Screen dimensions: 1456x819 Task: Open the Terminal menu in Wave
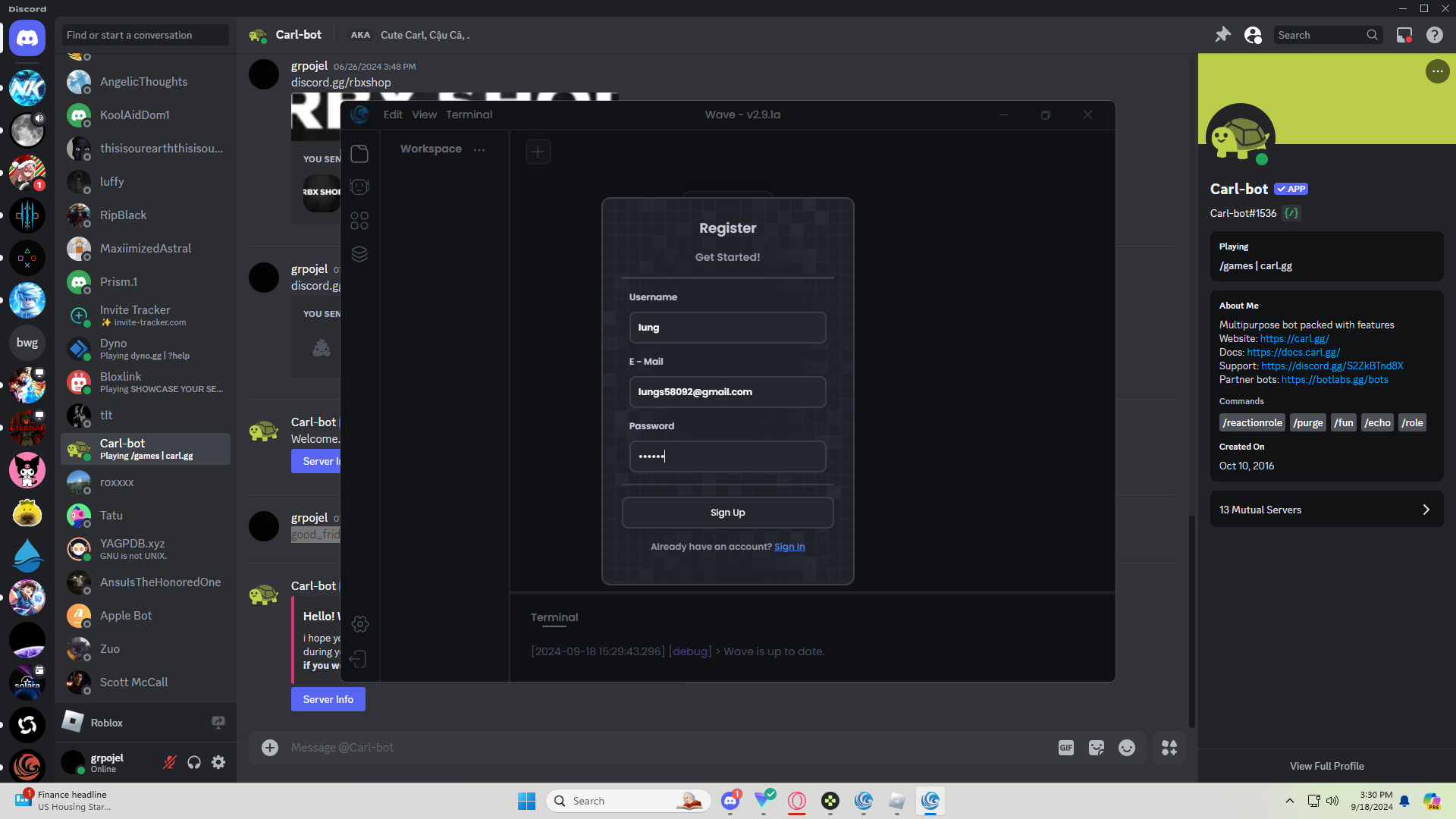pyautogui.click(x=469, y=115)
